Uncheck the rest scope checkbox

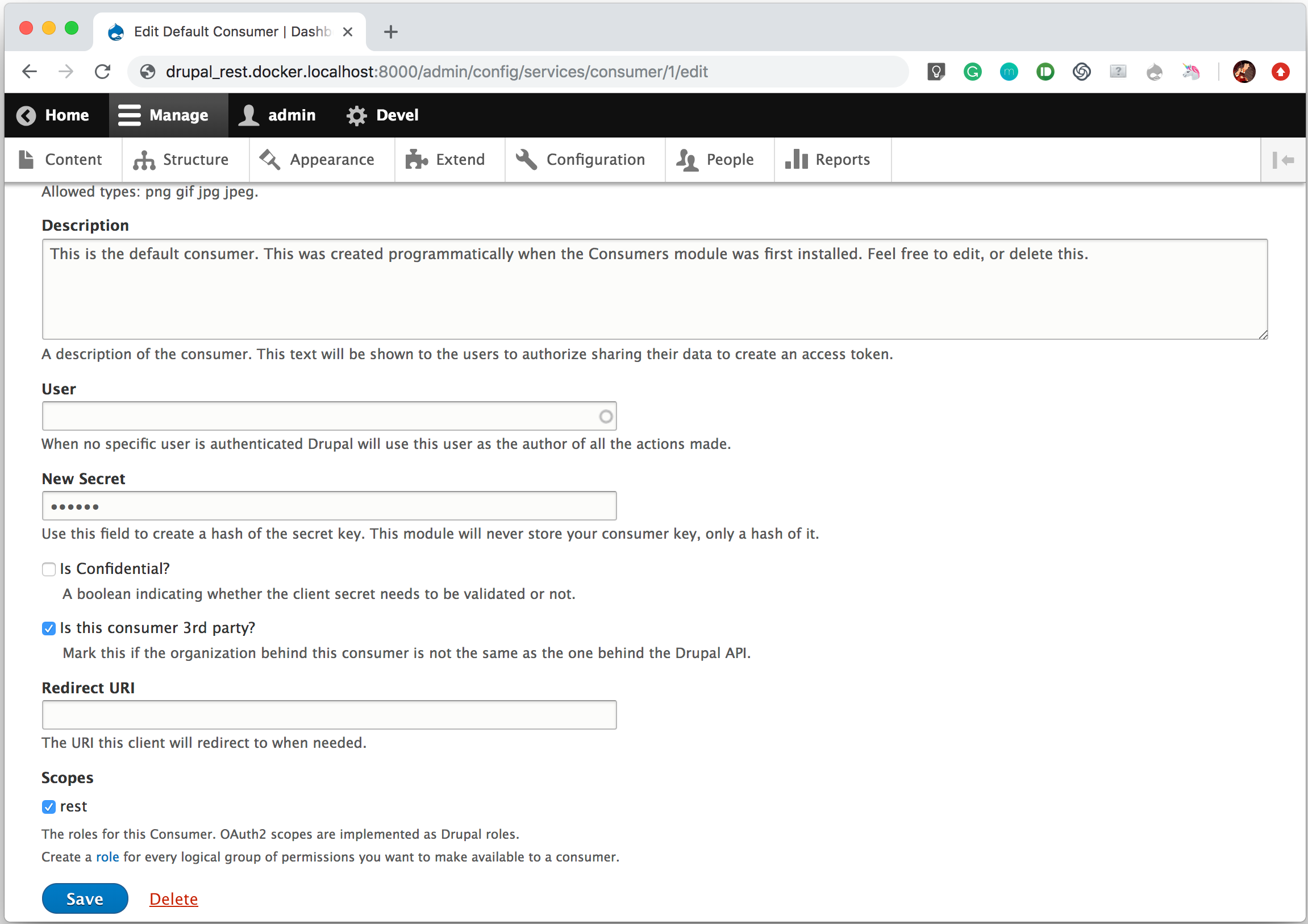click(x=49, y=807)
